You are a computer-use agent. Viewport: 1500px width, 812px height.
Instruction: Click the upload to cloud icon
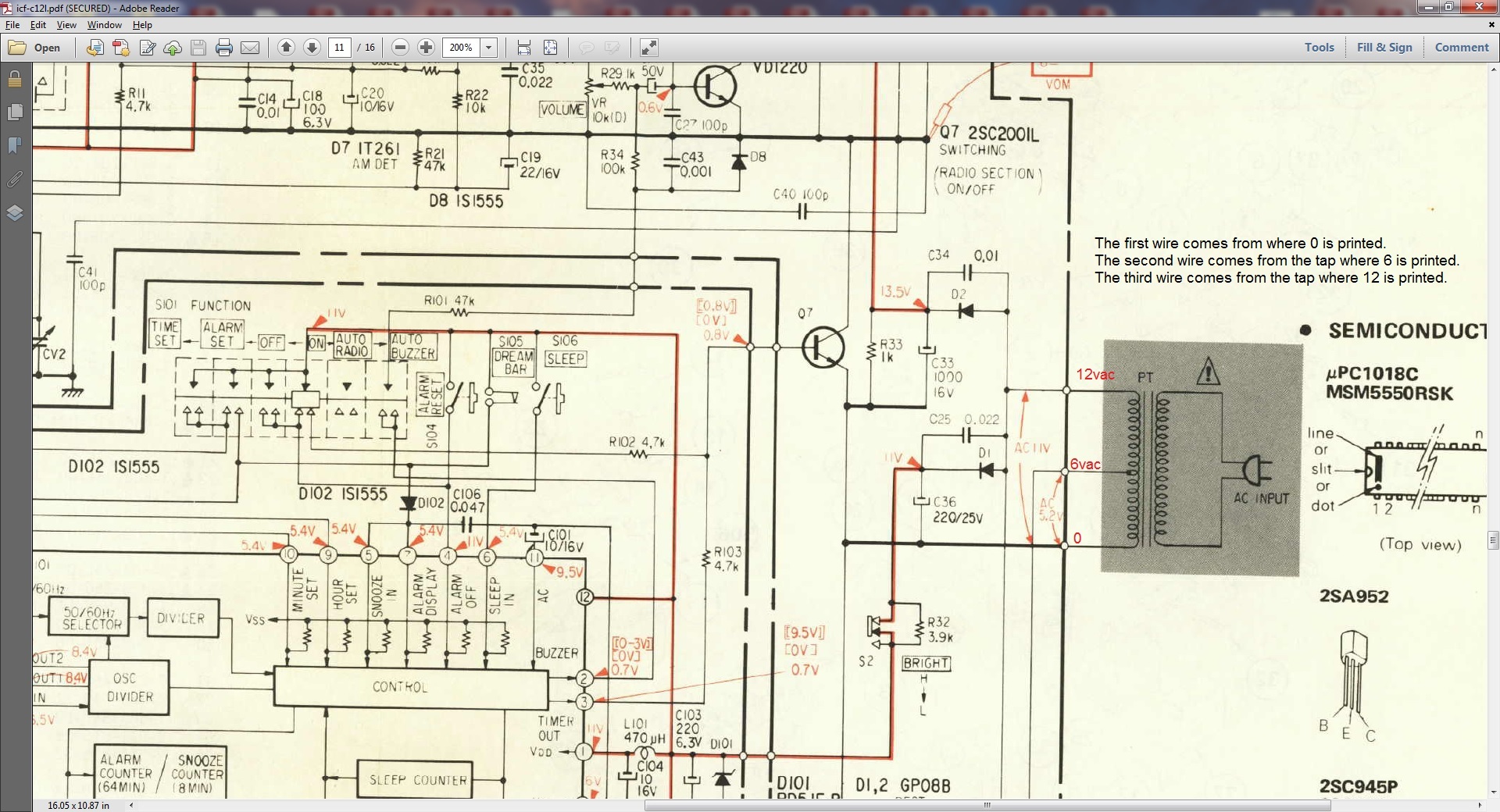pos(173,48)
